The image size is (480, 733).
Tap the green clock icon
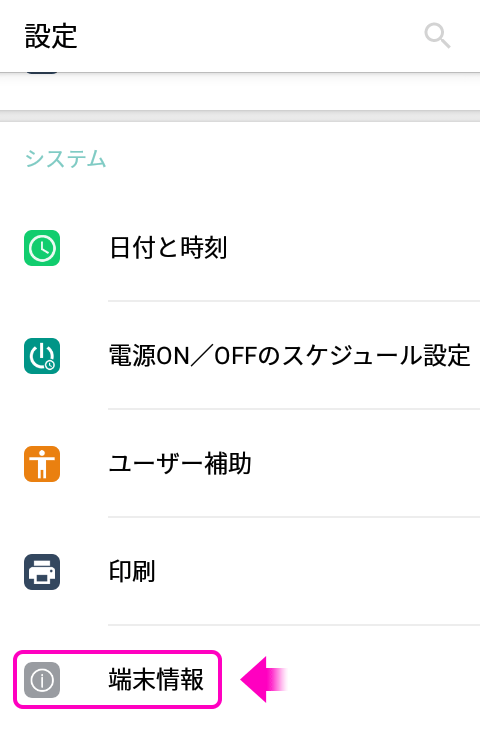pyautogui.click(x=42, y=248)
